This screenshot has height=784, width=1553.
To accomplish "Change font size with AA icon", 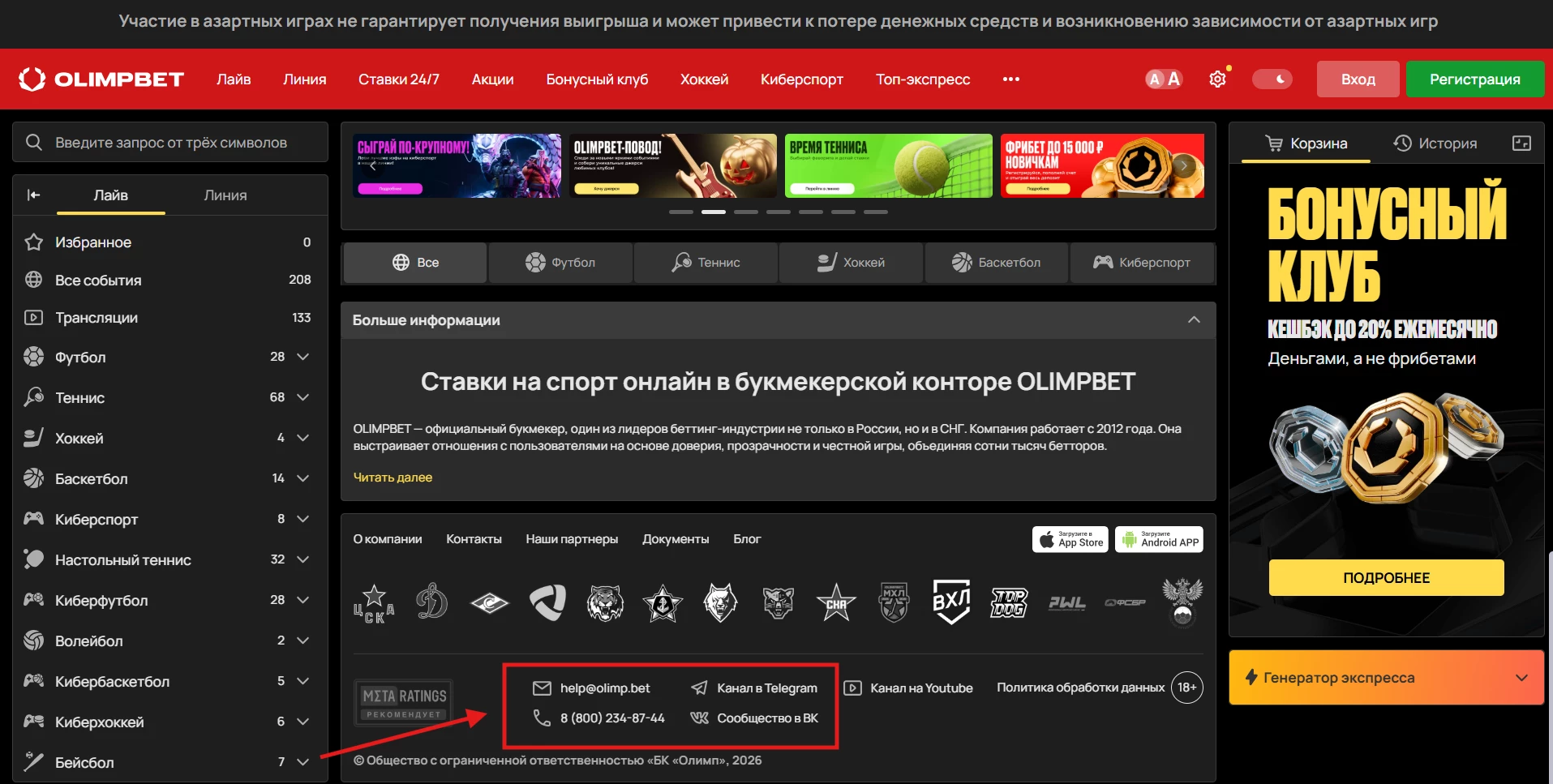I will 1164,79.
